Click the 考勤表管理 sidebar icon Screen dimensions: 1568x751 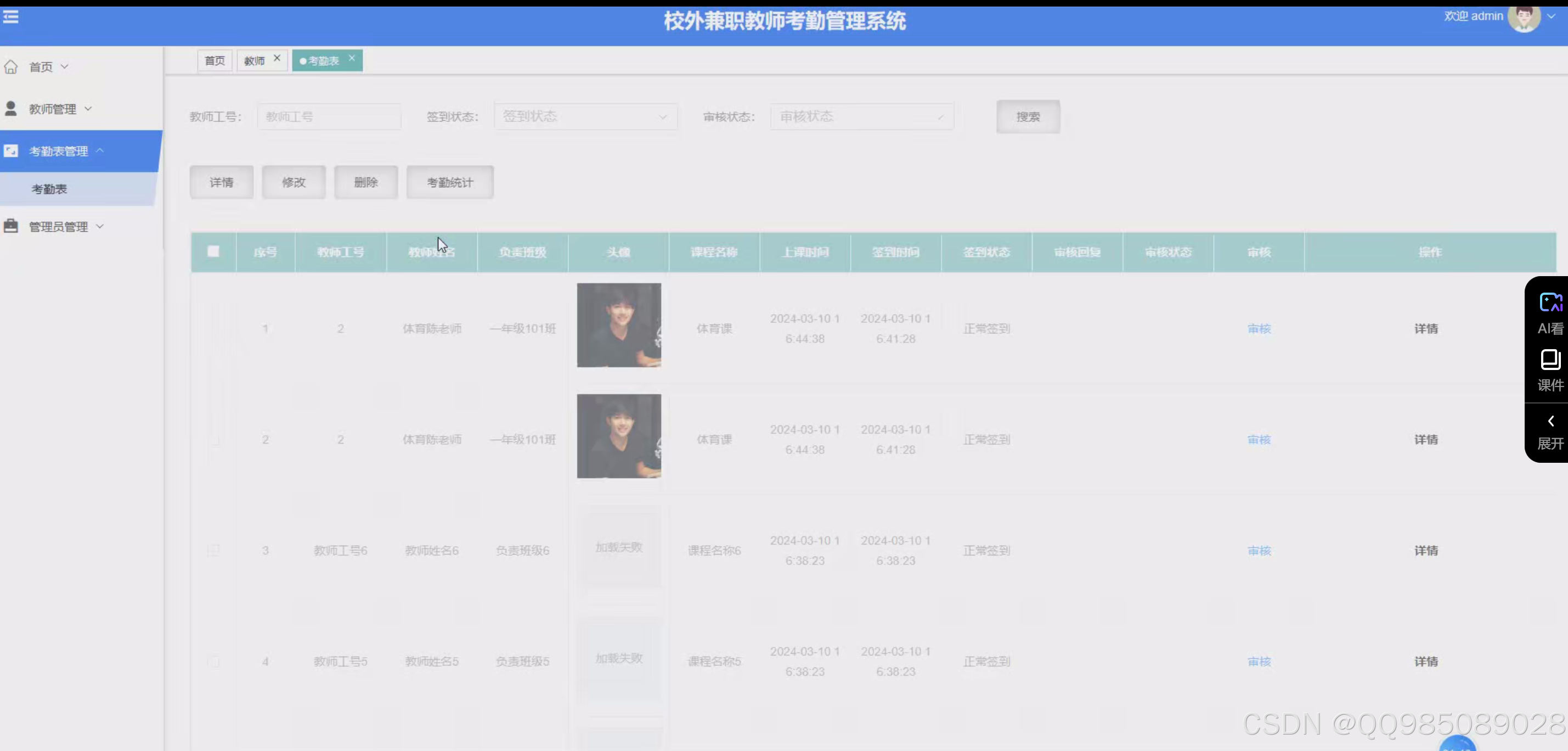click(11, 150)
